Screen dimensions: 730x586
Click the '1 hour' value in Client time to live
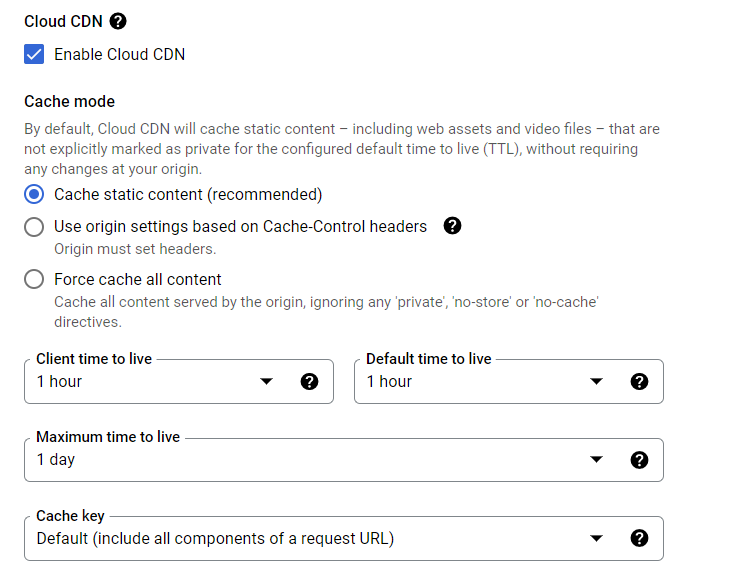coord(60,381)
